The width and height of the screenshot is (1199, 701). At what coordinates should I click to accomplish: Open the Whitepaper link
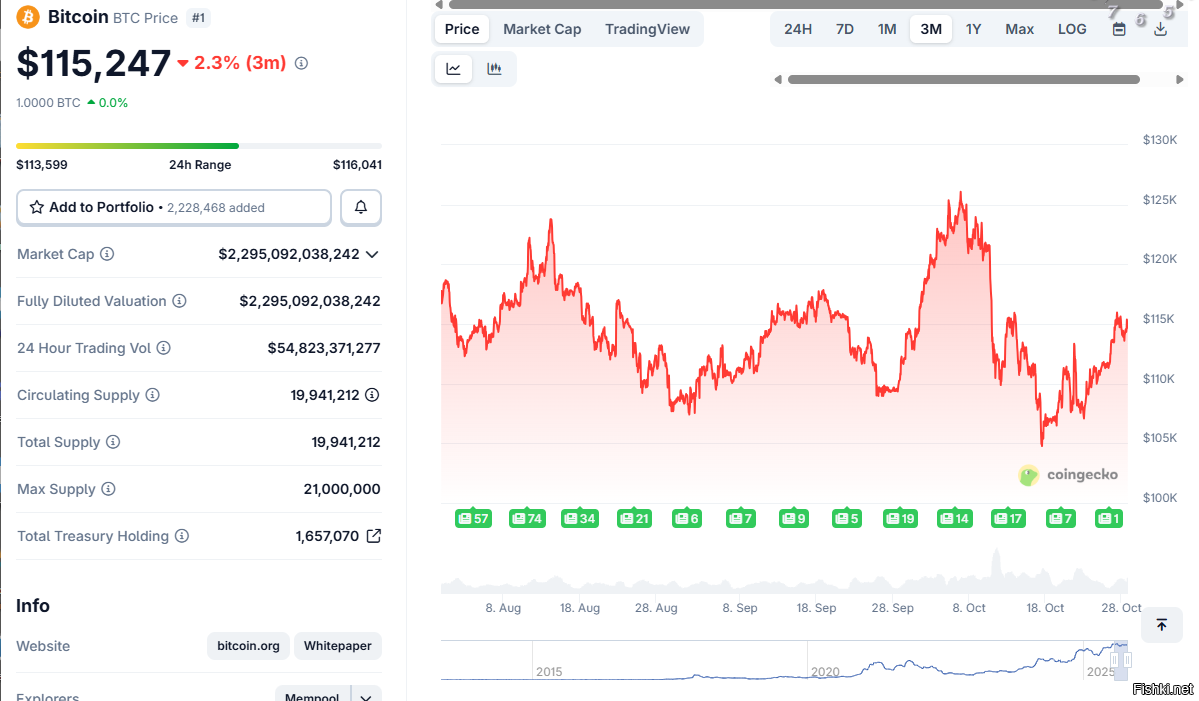coord(338,646)
